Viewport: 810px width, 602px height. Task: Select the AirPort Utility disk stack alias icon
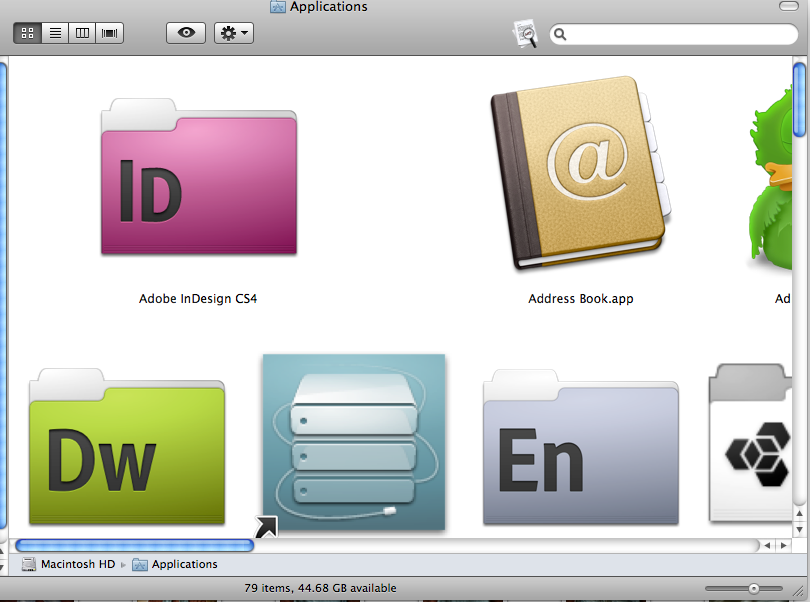pos(354,442)
